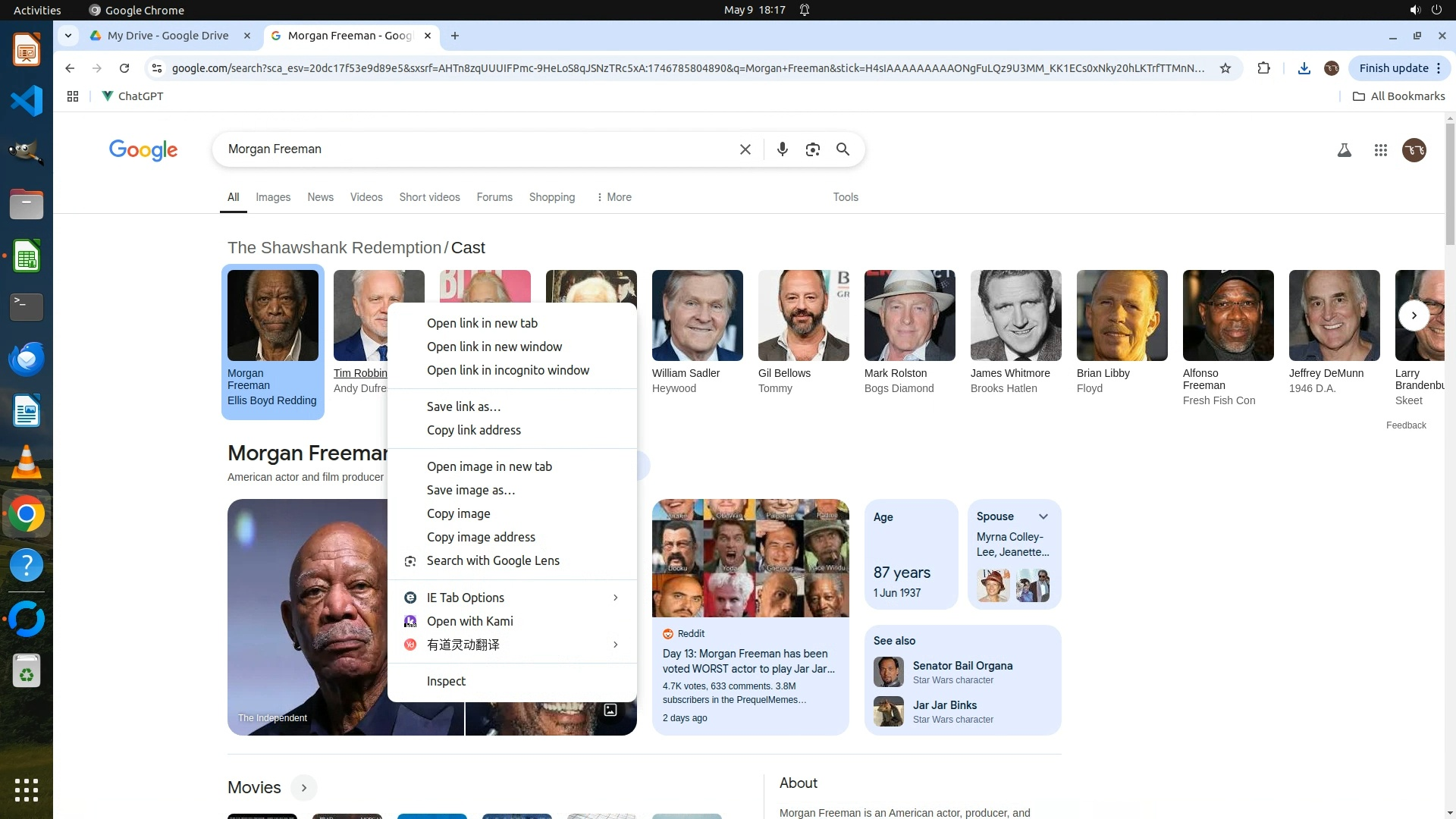The width and height of the screenshot is (1456, 819).
Task: Open VLC media player from dock
Action: click(x=27, y=462)
